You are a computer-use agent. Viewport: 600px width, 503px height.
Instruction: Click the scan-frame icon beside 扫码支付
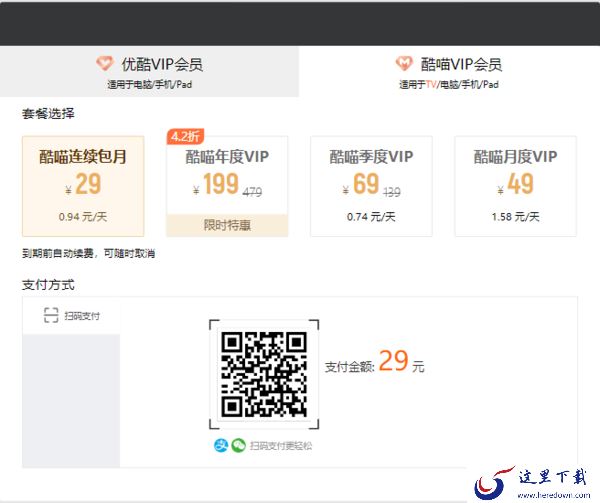coord(51,315)
